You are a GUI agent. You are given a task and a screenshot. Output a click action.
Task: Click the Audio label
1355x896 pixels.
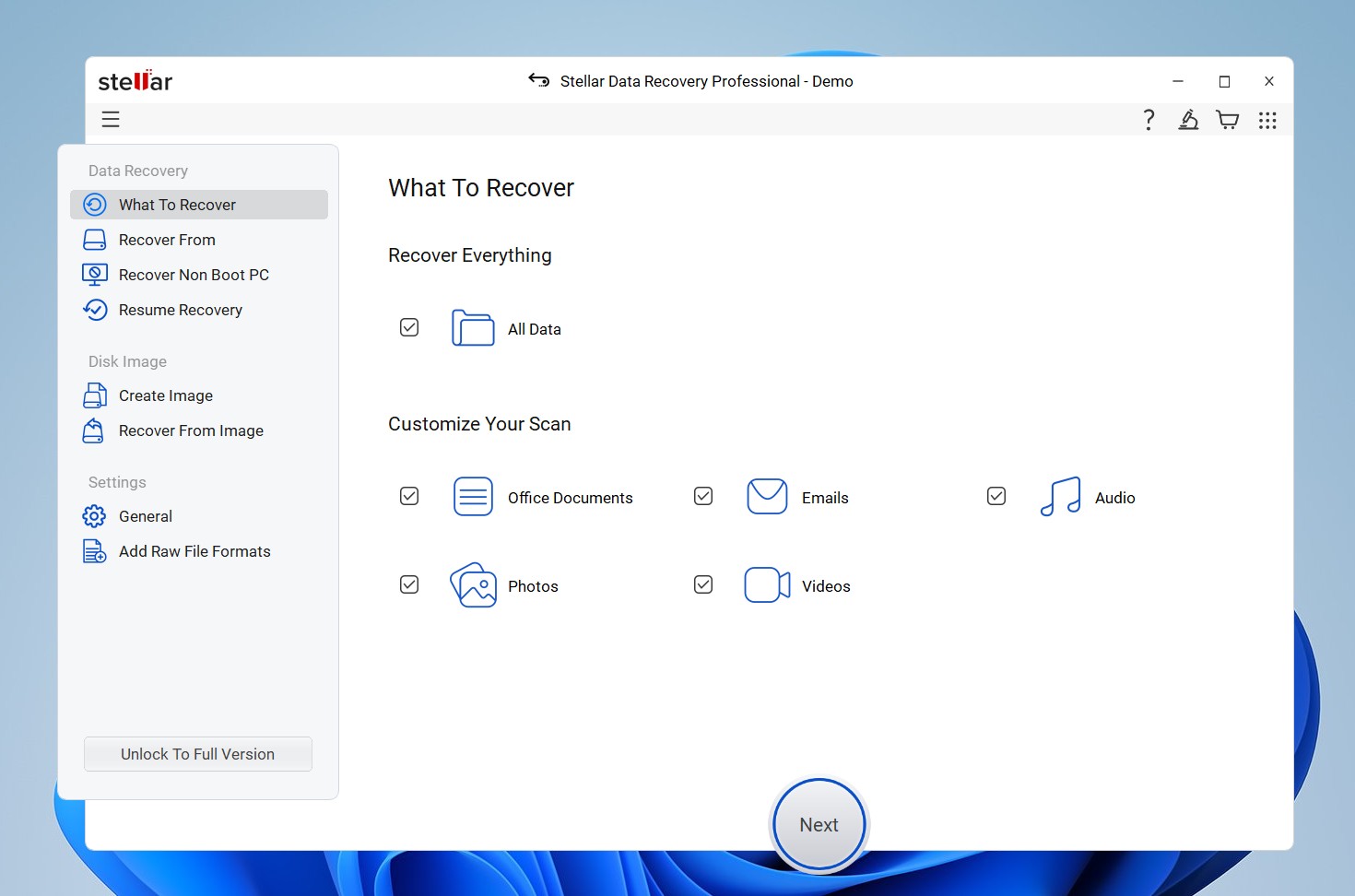tap(1115, 498)
